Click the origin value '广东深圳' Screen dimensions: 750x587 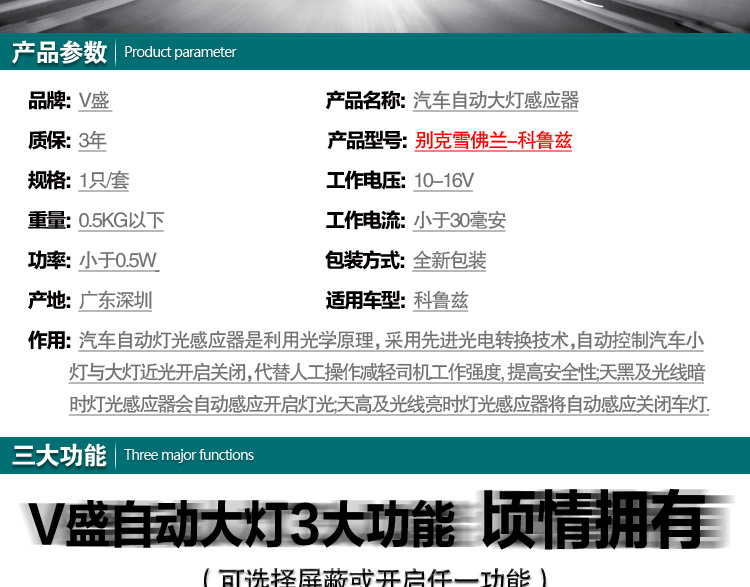(x=115, y=301)
